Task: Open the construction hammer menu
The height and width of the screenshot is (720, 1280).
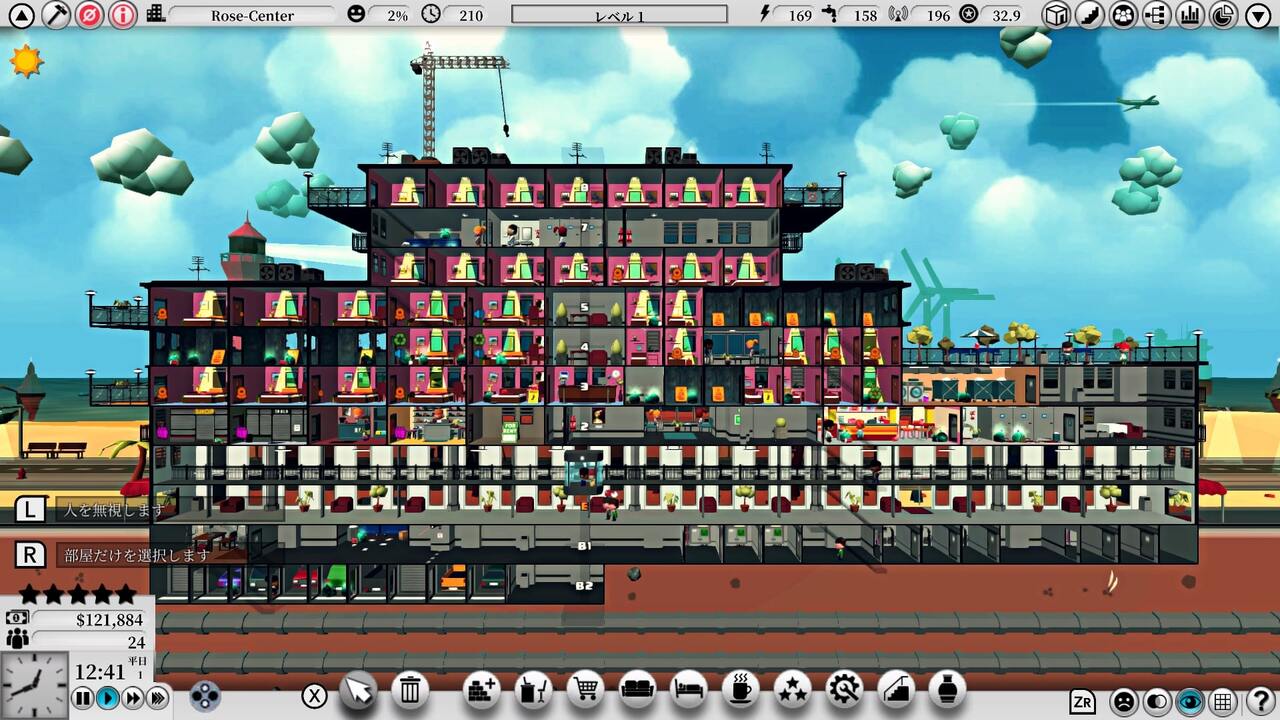Action: [56, 15]
